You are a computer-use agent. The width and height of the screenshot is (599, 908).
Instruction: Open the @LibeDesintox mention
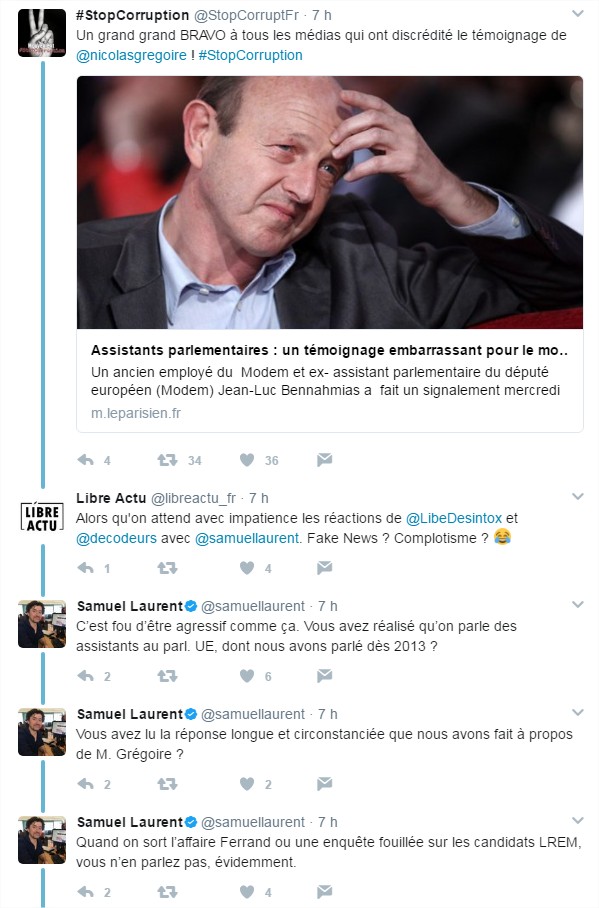pyautogui.click(x=454, y=518)
